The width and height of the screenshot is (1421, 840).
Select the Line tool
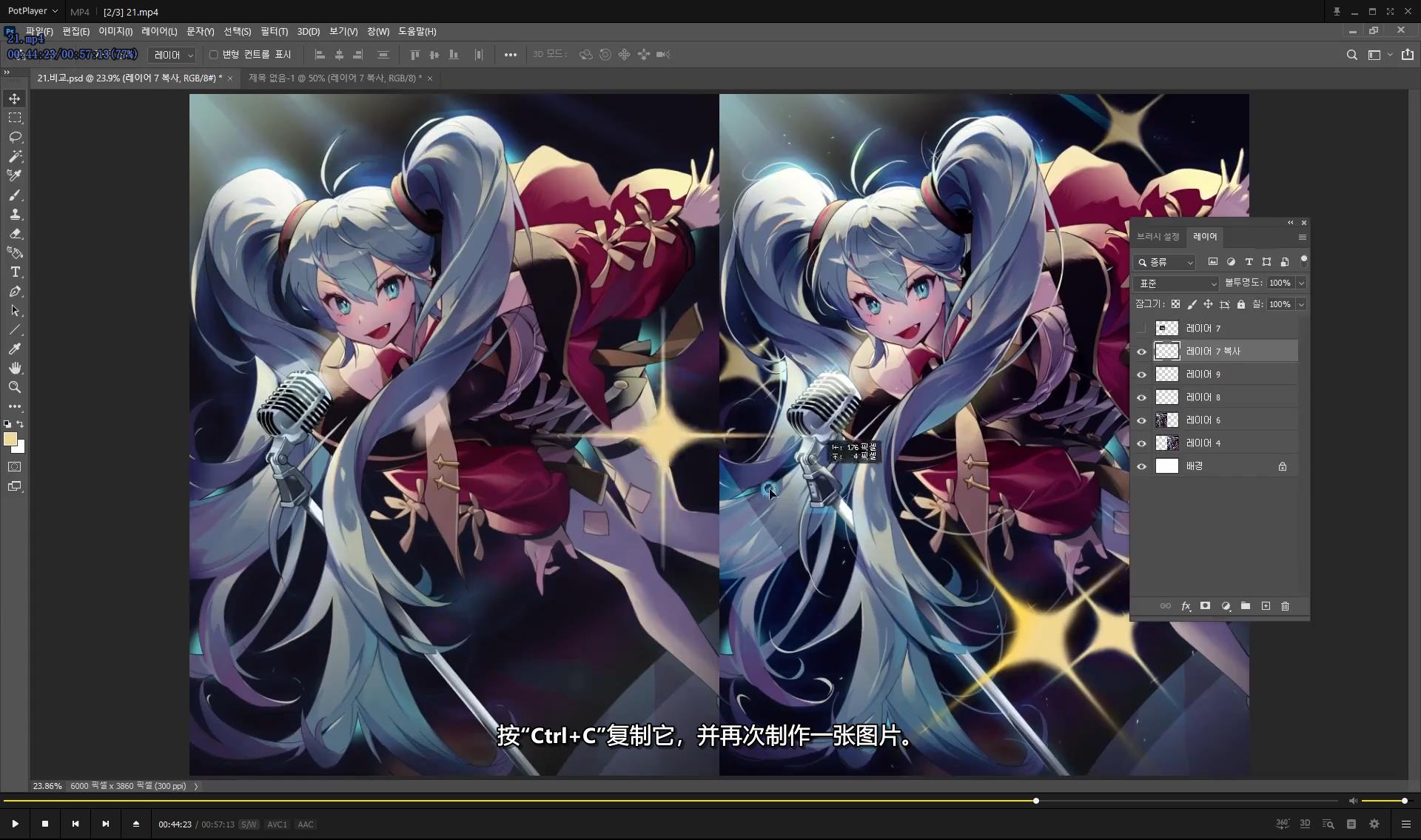[x=15, y=330]
